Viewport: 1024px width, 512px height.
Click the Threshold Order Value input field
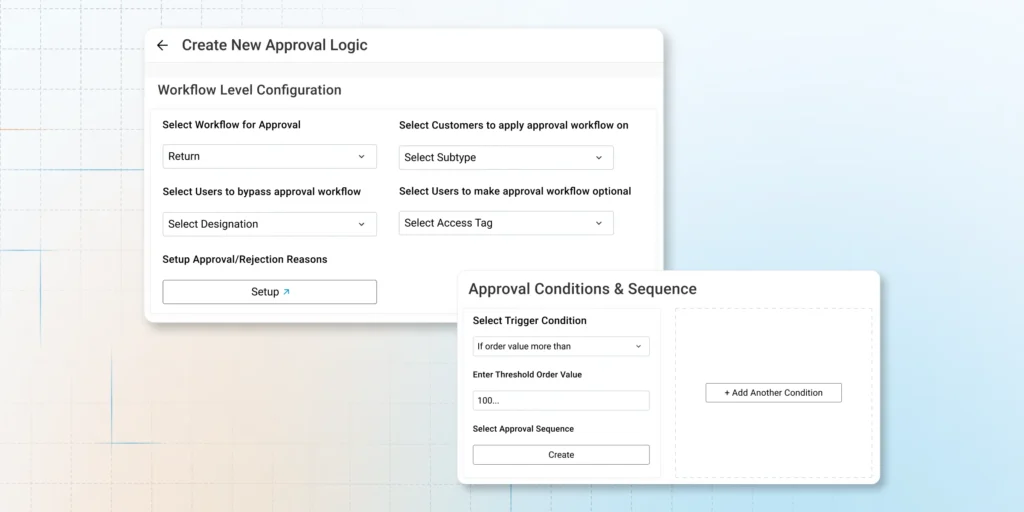pos(561,400)
